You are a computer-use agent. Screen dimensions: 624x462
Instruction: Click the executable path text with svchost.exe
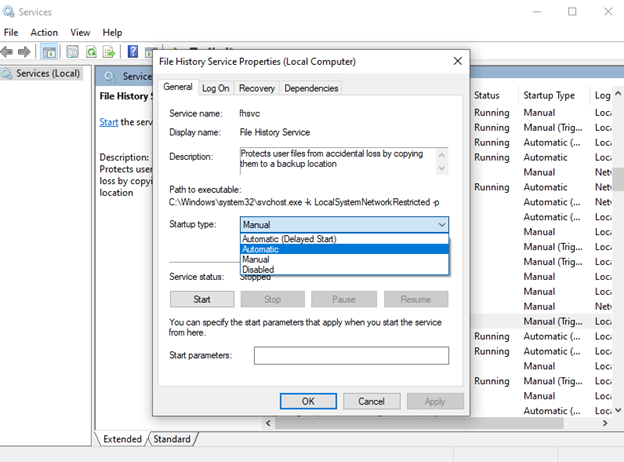coord(304,202)
